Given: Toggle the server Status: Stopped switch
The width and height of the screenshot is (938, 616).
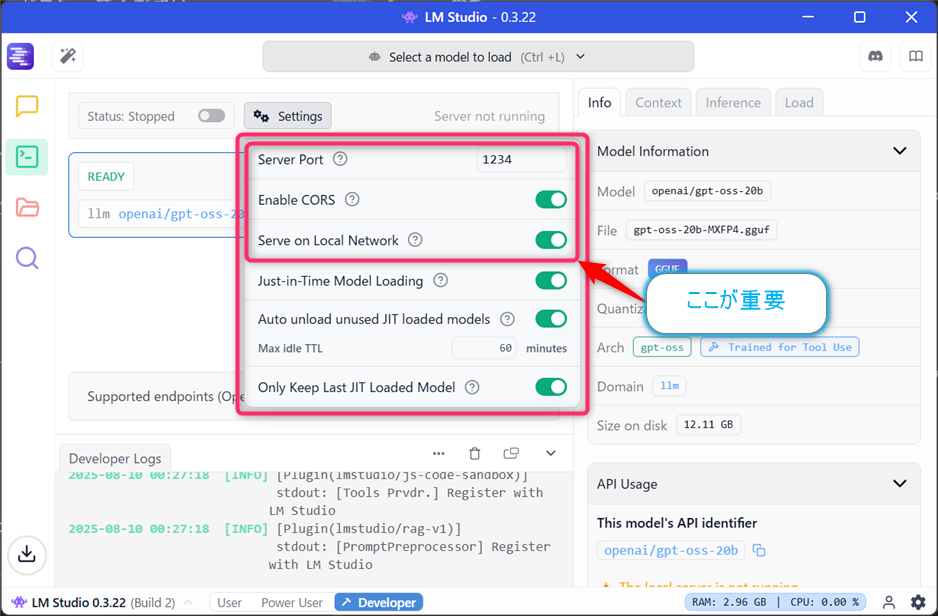Looking at the screenshot, I should 212,115.
